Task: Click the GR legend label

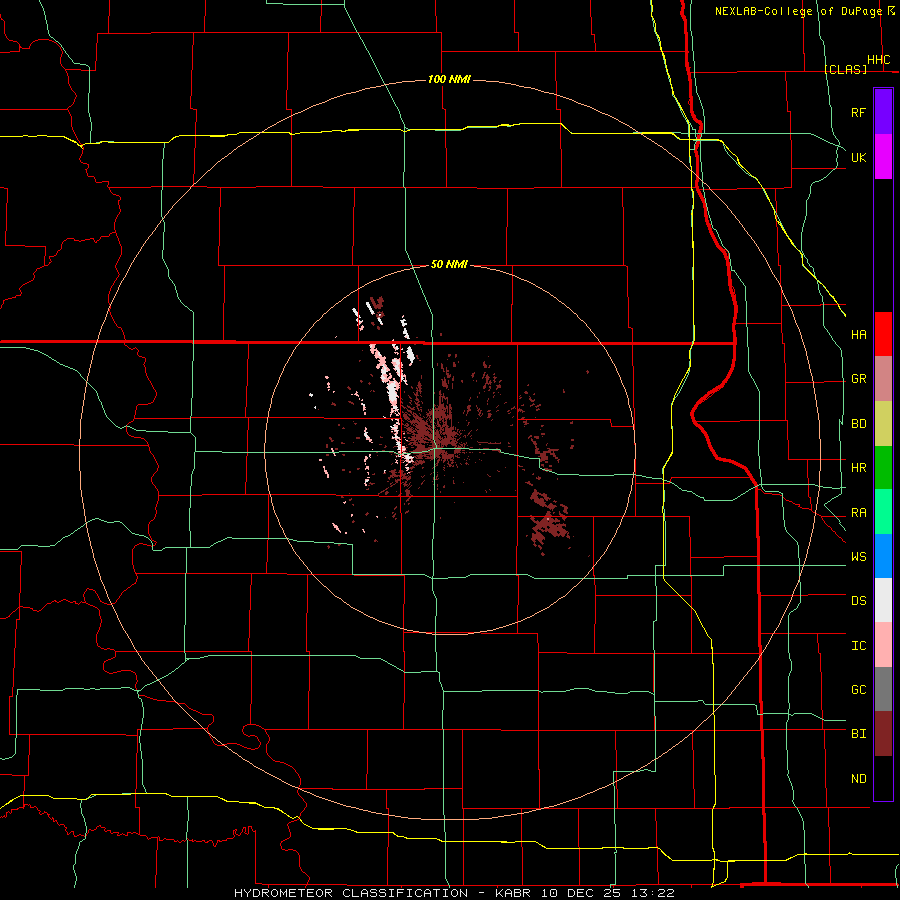Action: (x=858, y=379)
